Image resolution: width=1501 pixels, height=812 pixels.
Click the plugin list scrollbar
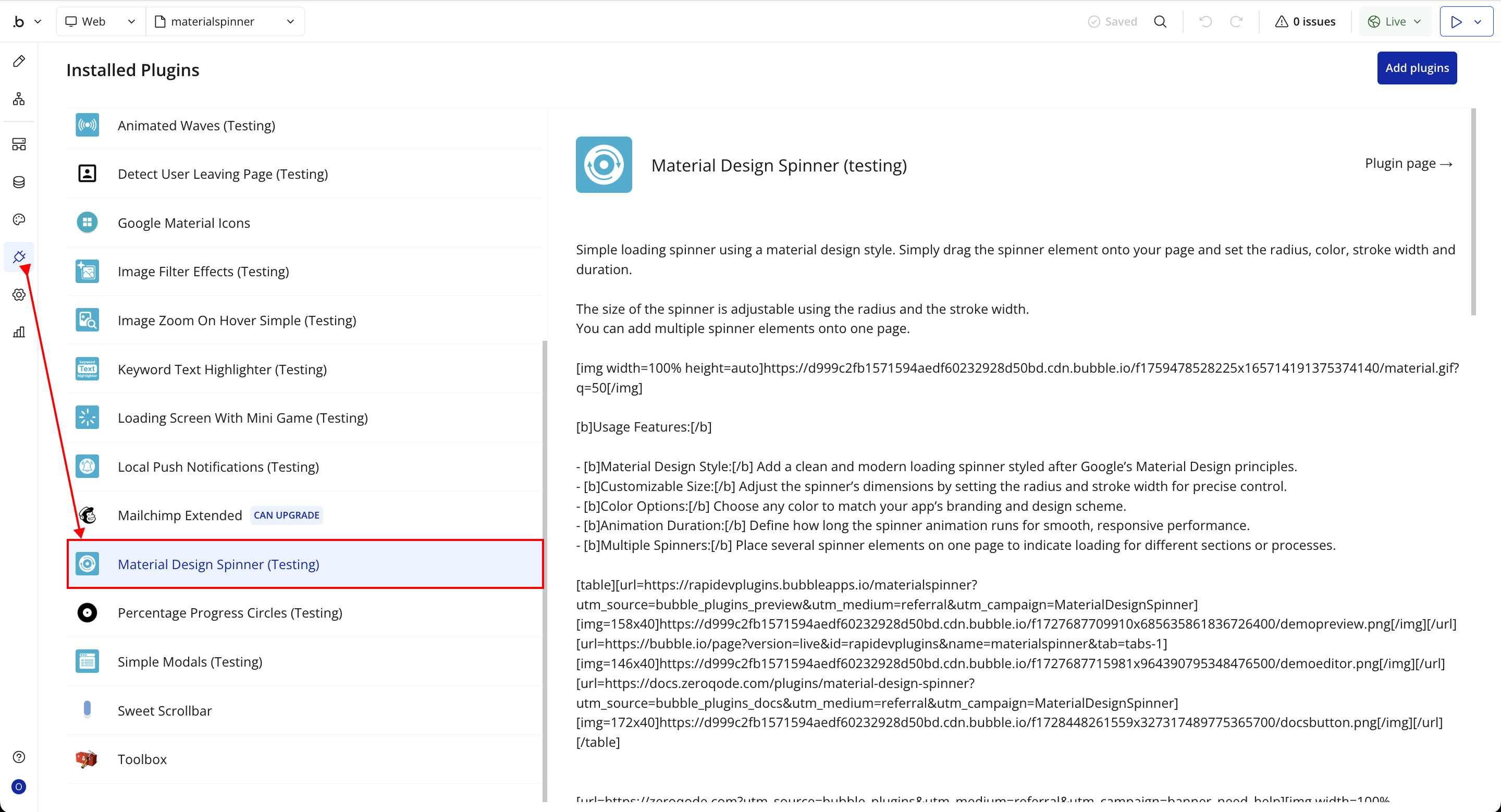[x=545, y=571]
